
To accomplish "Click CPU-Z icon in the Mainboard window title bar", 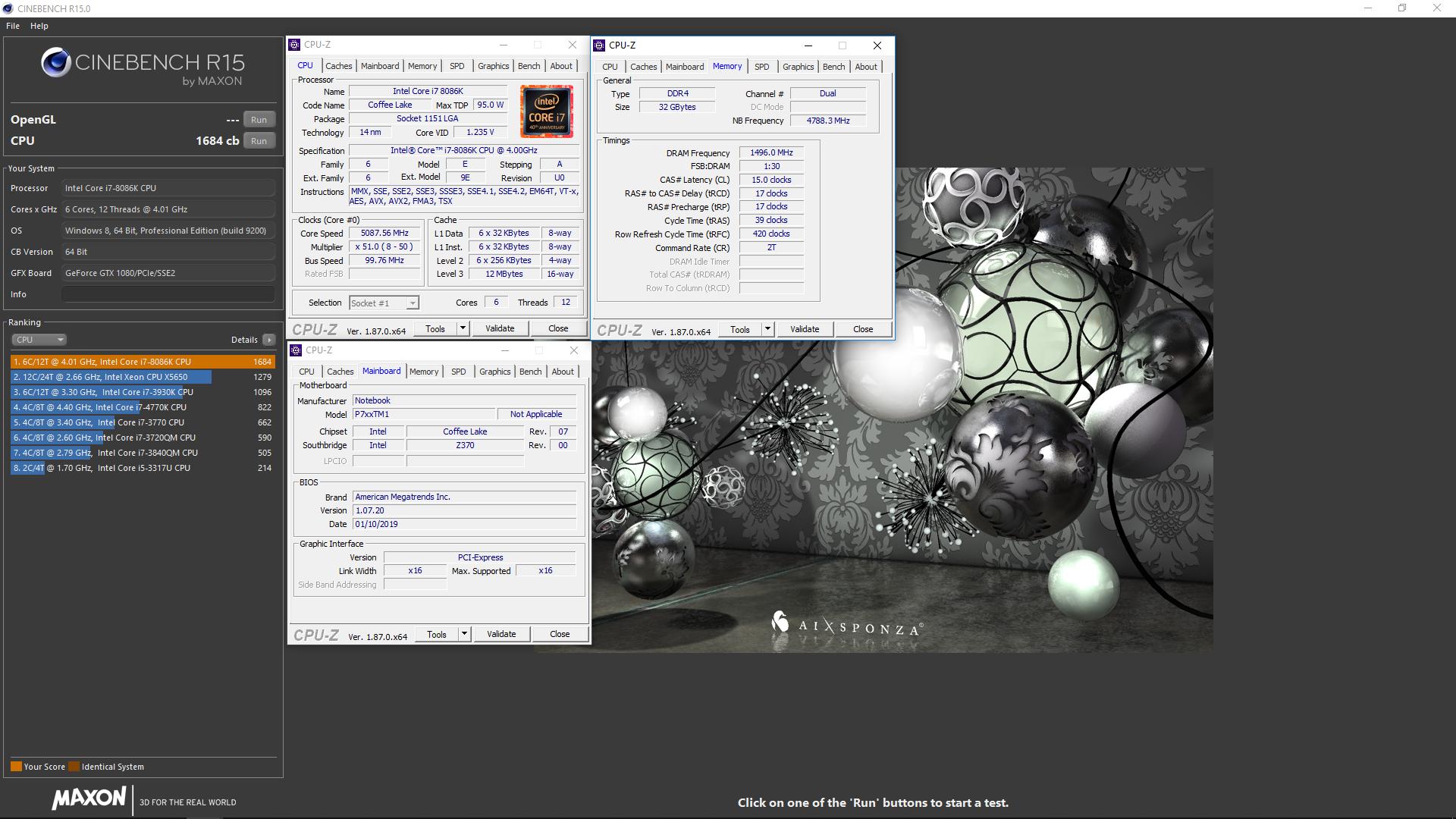I will click(296, 350).
